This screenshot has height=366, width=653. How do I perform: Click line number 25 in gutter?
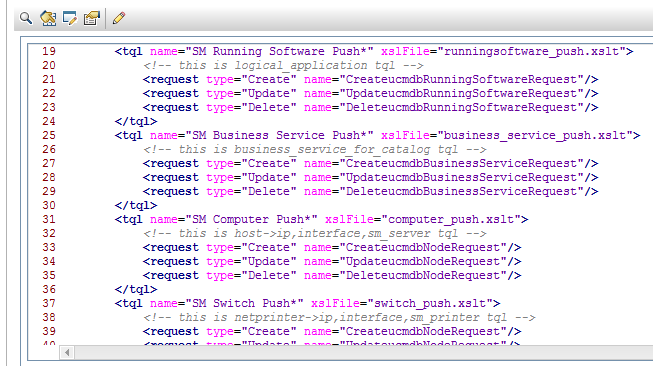49,135
